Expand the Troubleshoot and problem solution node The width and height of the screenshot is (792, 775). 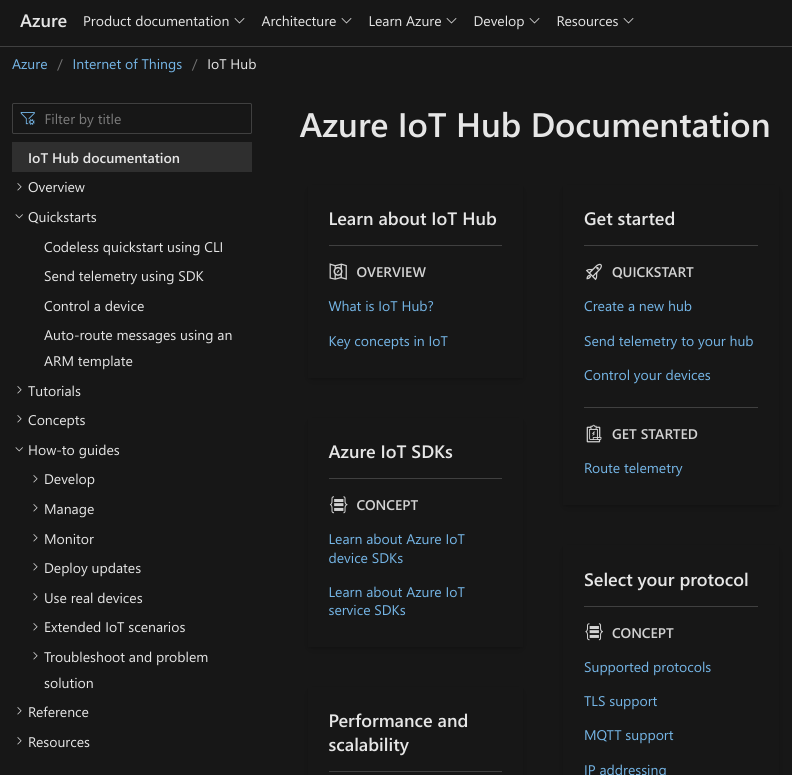point(35,657)
